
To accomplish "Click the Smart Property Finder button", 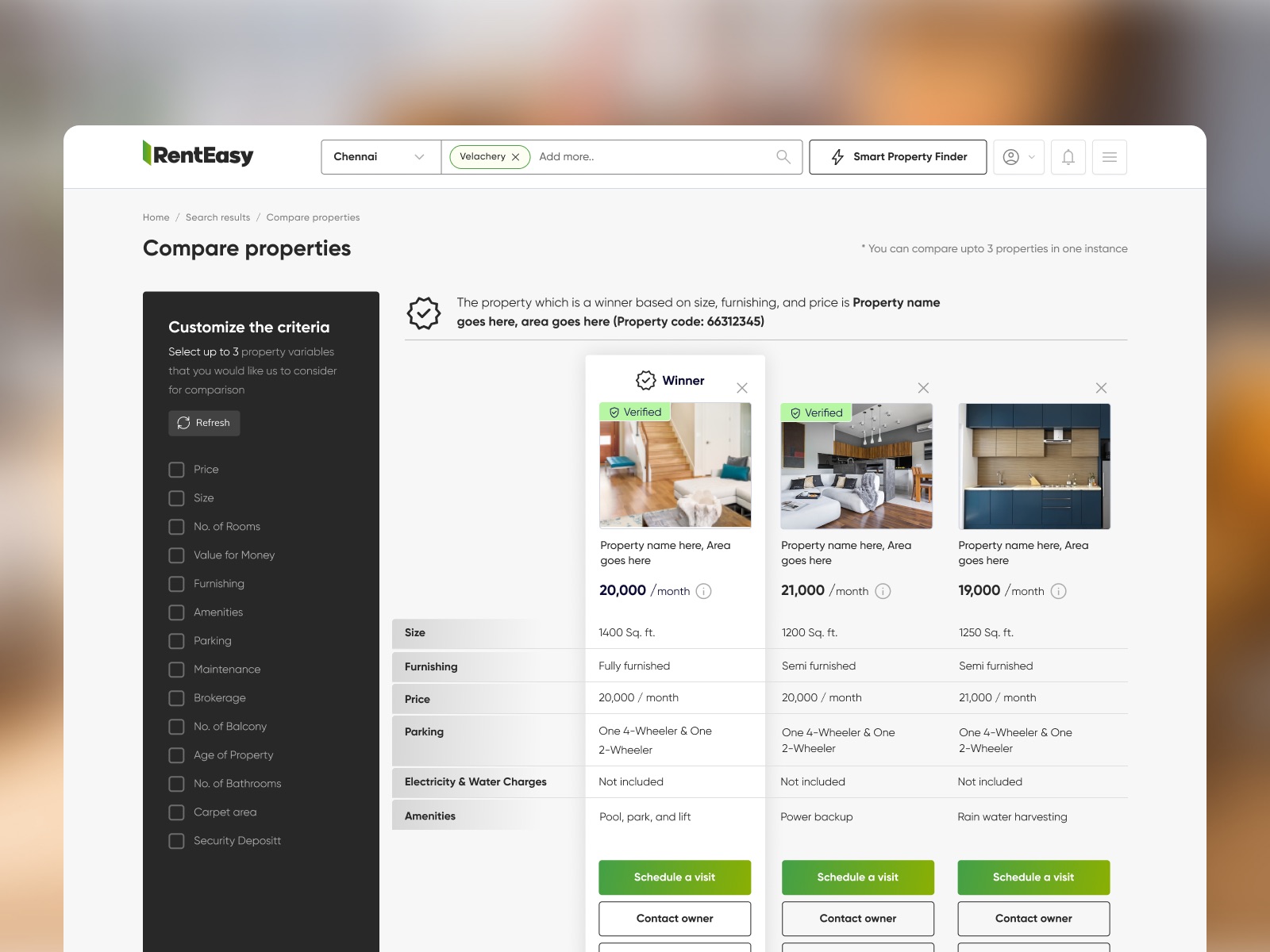I will (898, 157).
